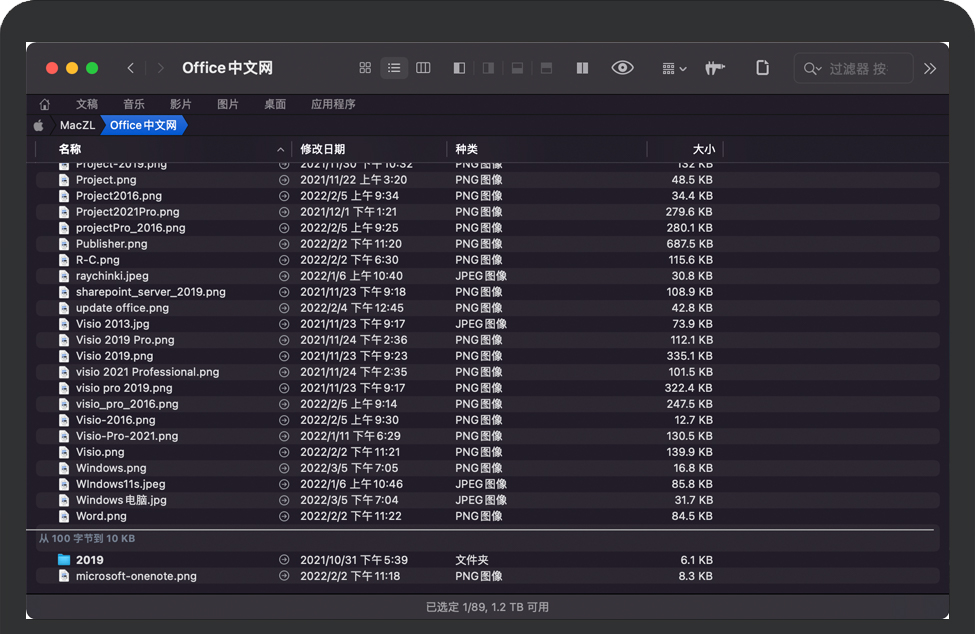The width and height of the screenshot is (975, 634).
Task: Select the 2019 folder
Action: [90, 560]
